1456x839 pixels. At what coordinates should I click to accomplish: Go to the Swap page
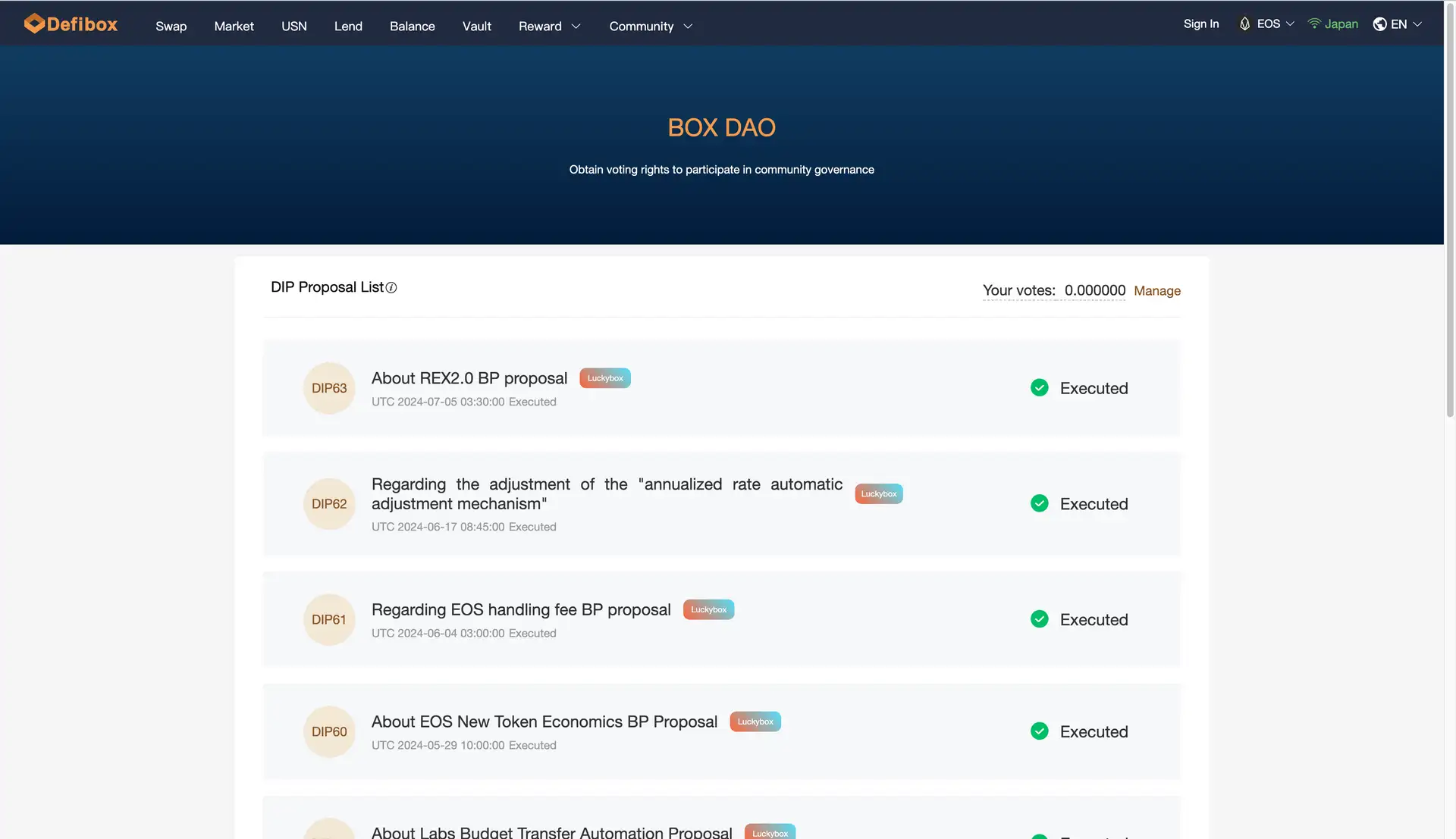[x=171, y=27]
